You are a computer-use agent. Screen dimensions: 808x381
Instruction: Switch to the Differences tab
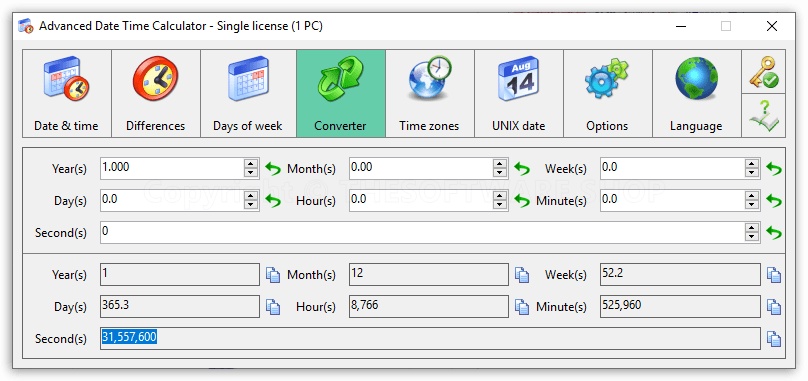(156, 93)
